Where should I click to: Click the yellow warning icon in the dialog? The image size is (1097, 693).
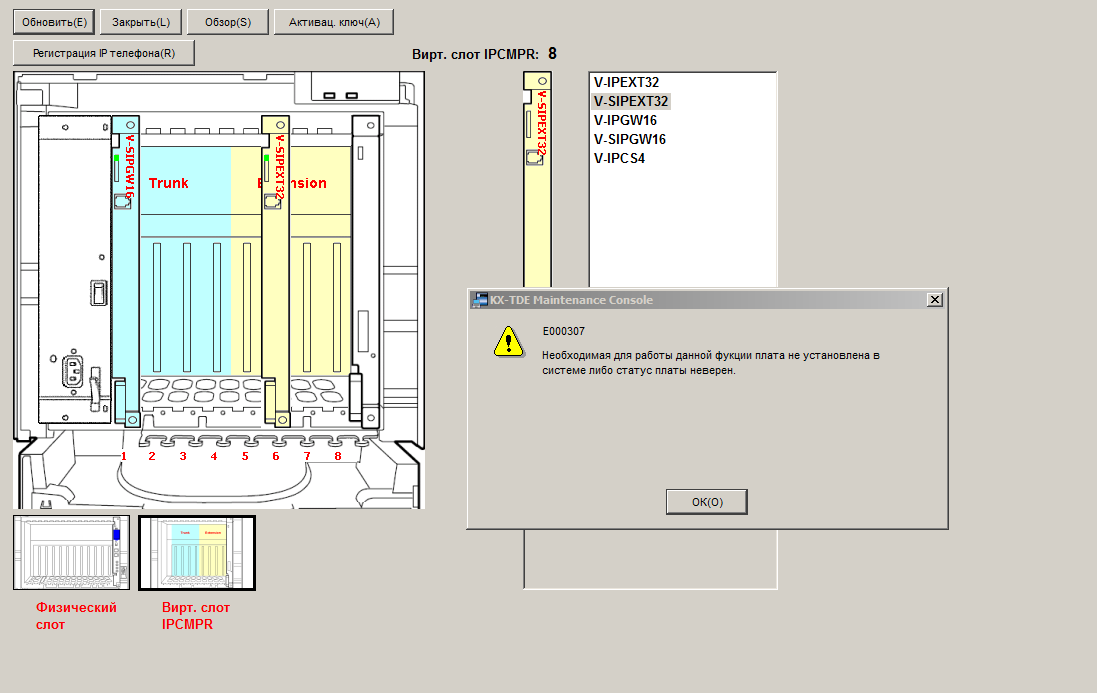pyautogui.click(x=509, y=342)
